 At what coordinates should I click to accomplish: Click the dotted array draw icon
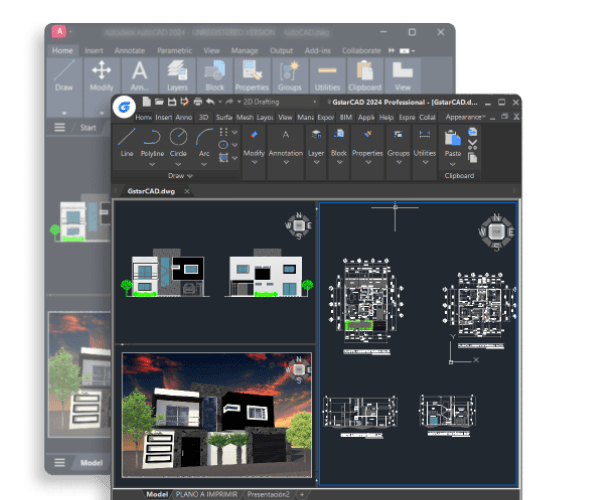[x=224, y=132]
